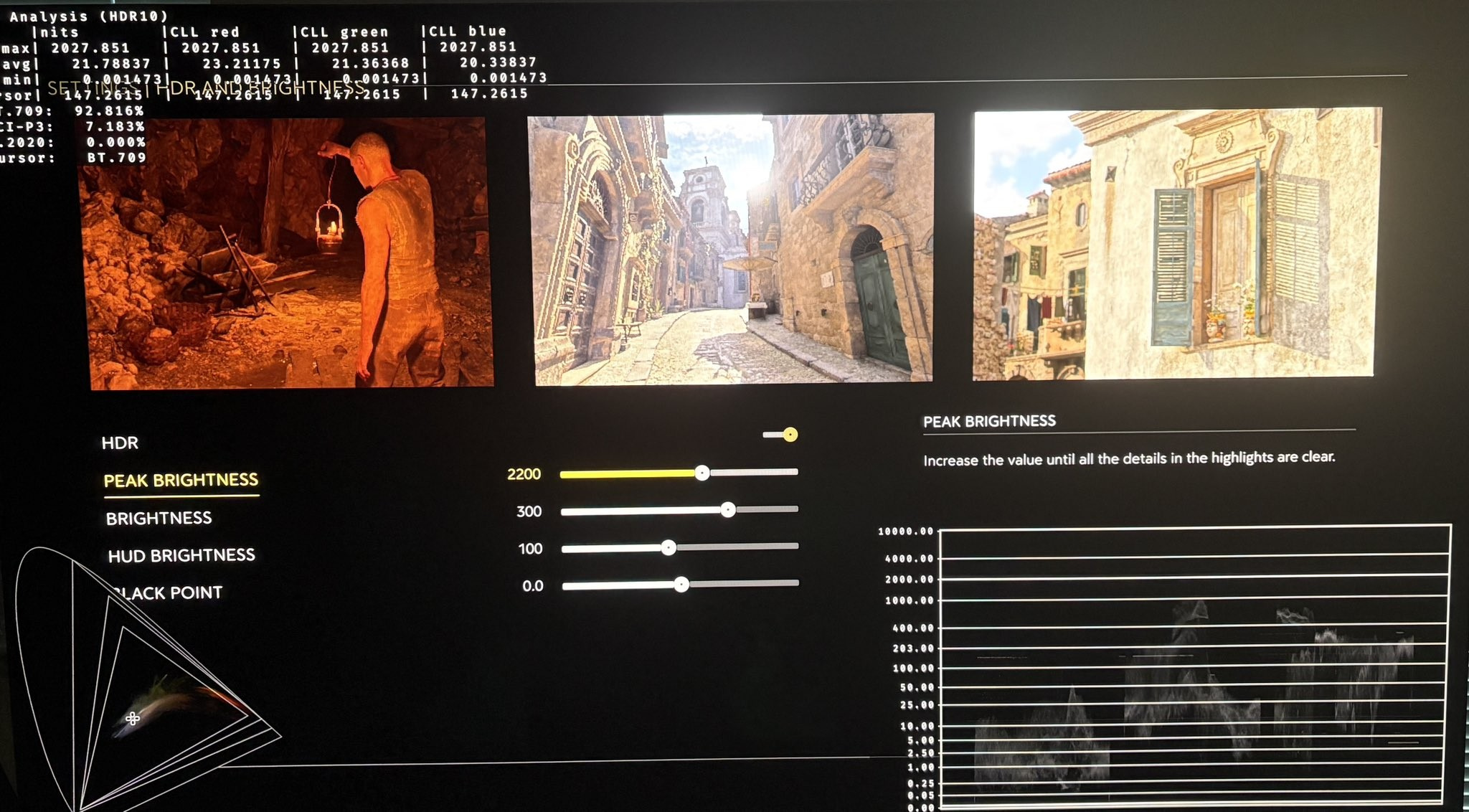Screen dimensions: 1469x812
Task: Click the peak brightness value 2200
Action: 524,474
